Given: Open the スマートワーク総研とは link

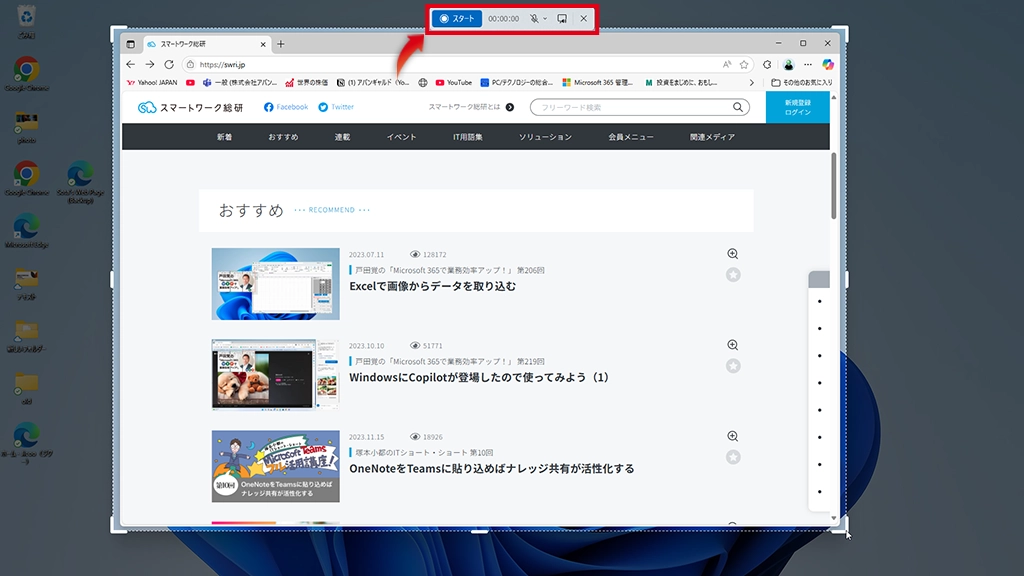Looking at the screenshot, I should coord(471,107).
